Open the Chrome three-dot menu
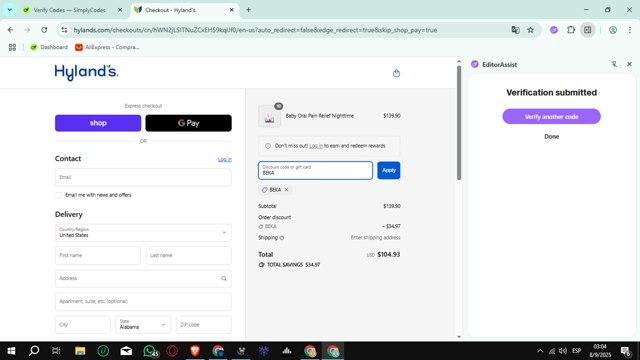The height and width of the screenshot is (360, 640). 630,30
